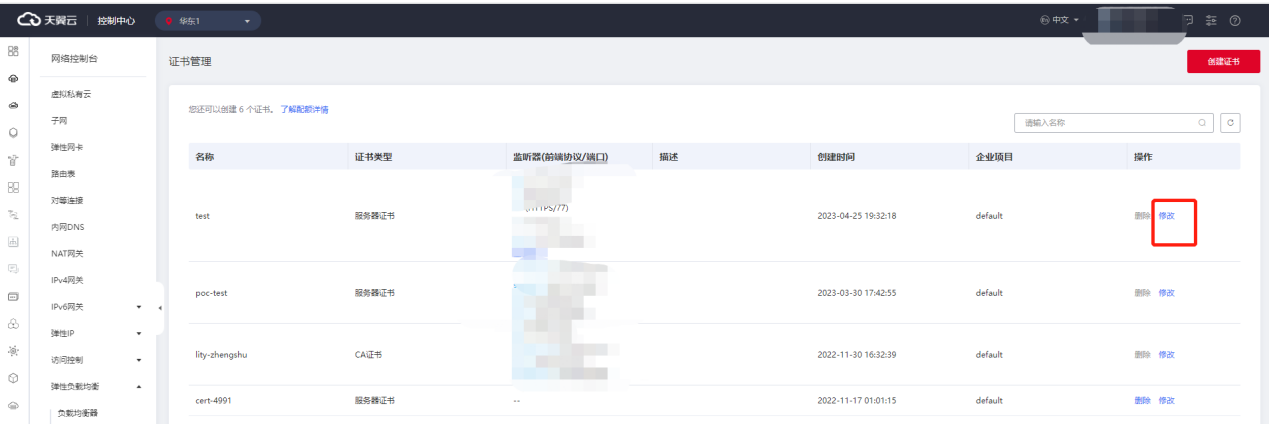Select the certificate name test

[x=202, y=216]
